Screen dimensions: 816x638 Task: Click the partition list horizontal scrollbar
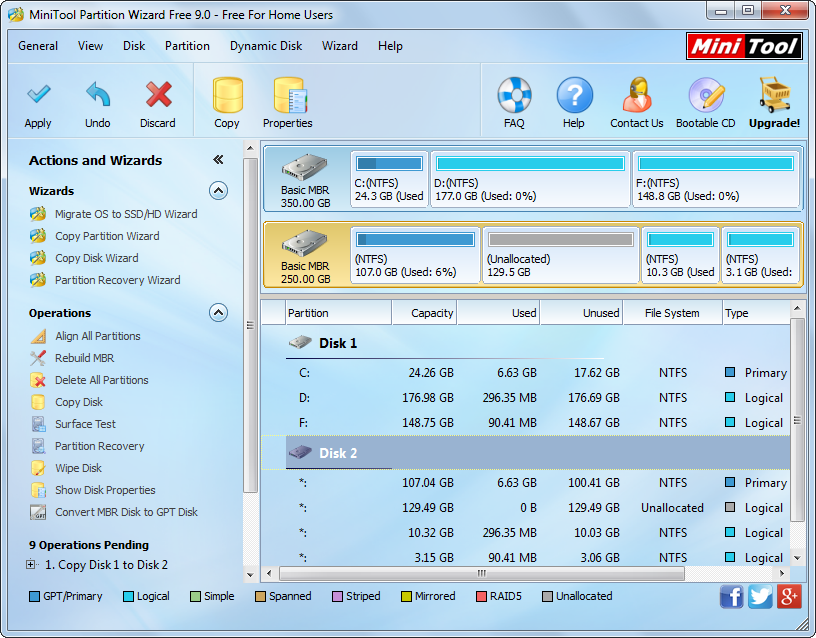pyautogui.click(x=482, y=573)
